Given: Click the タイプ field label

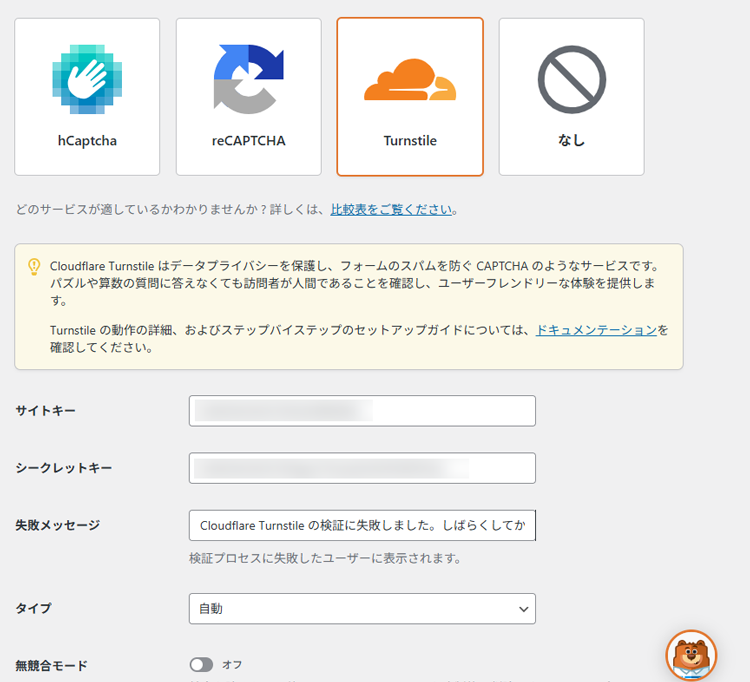Looking at the screenshot, I should [x=33, y=608].
